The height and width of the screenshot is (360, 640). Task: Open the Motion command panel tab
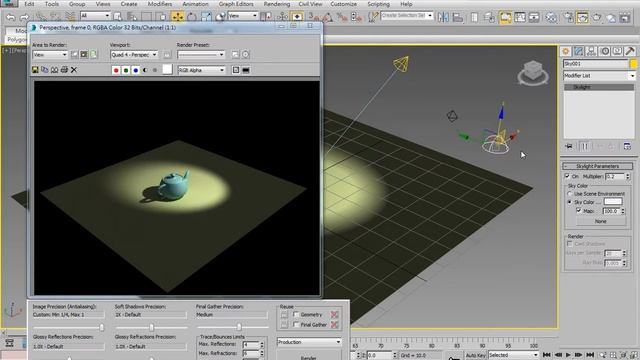(x=604, y=51)
